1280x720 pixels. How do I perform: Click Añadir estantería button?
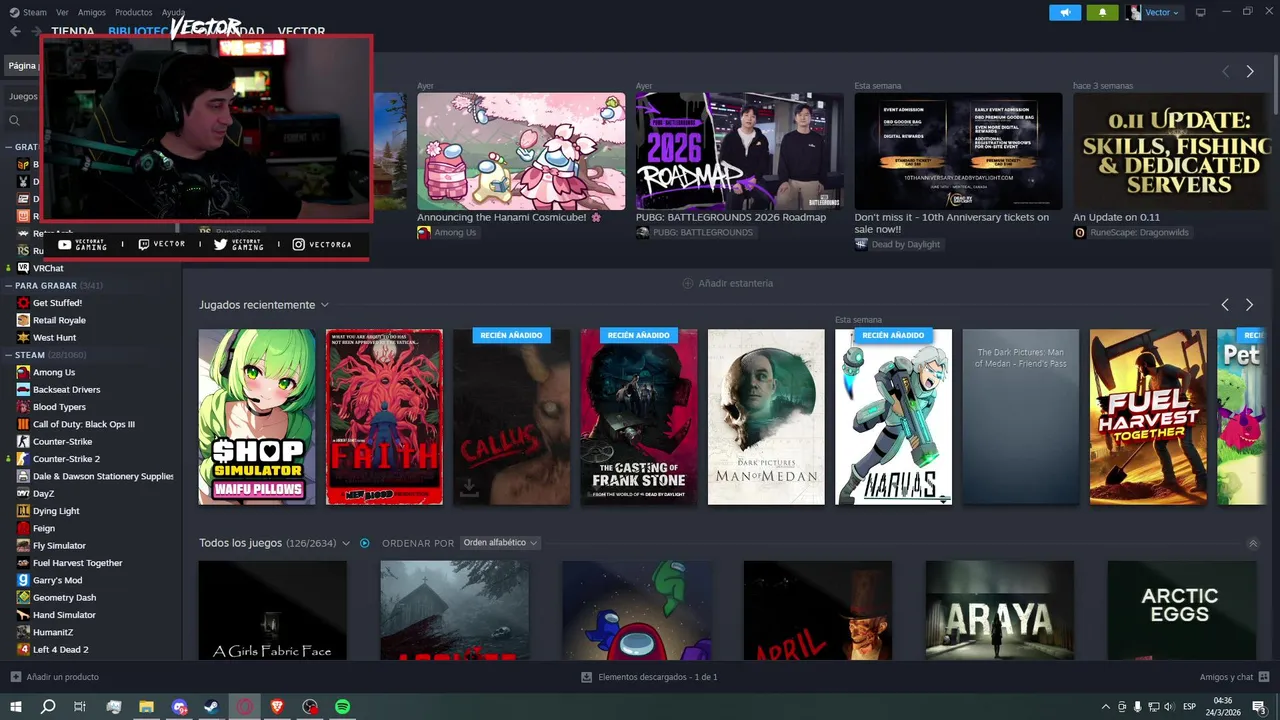coord(727,283)
